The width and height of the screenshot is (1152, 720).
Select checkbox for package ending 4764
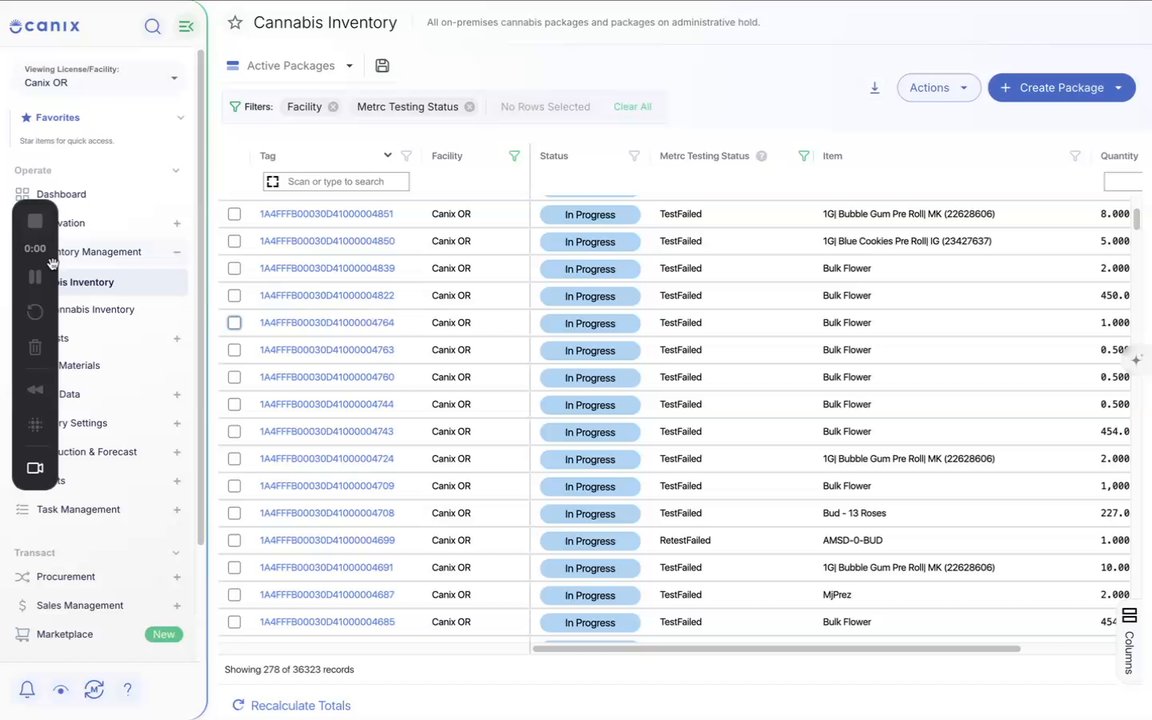[234, 323]
